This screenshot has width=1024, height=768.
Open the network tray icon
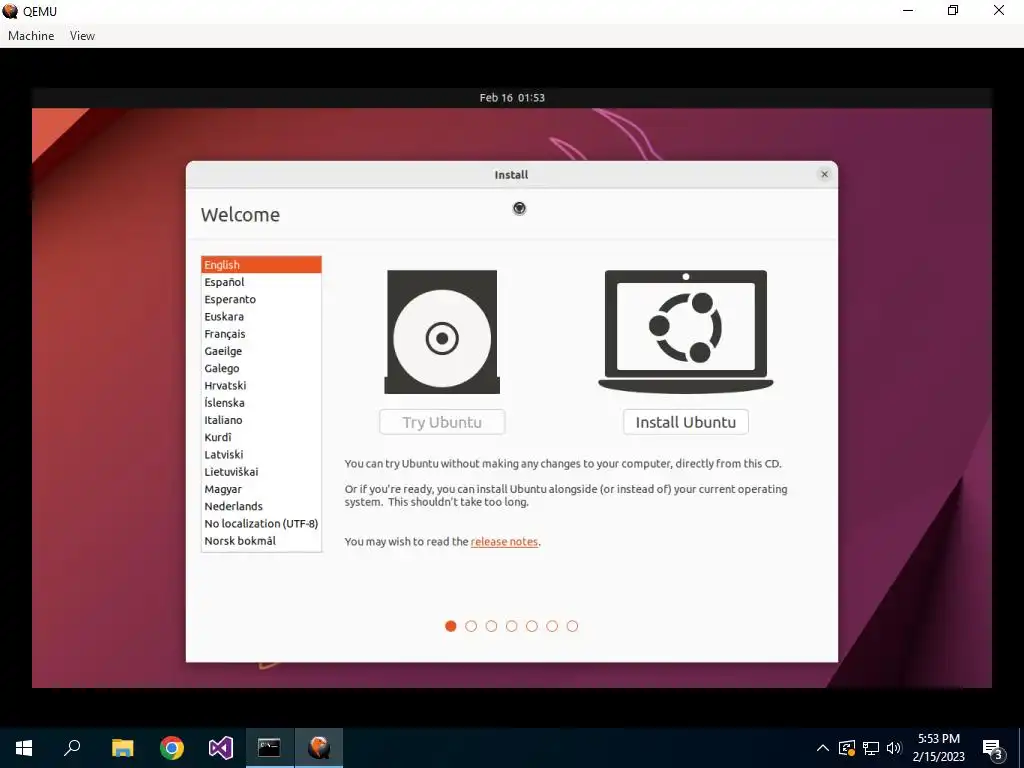click(x=871, y=748)
